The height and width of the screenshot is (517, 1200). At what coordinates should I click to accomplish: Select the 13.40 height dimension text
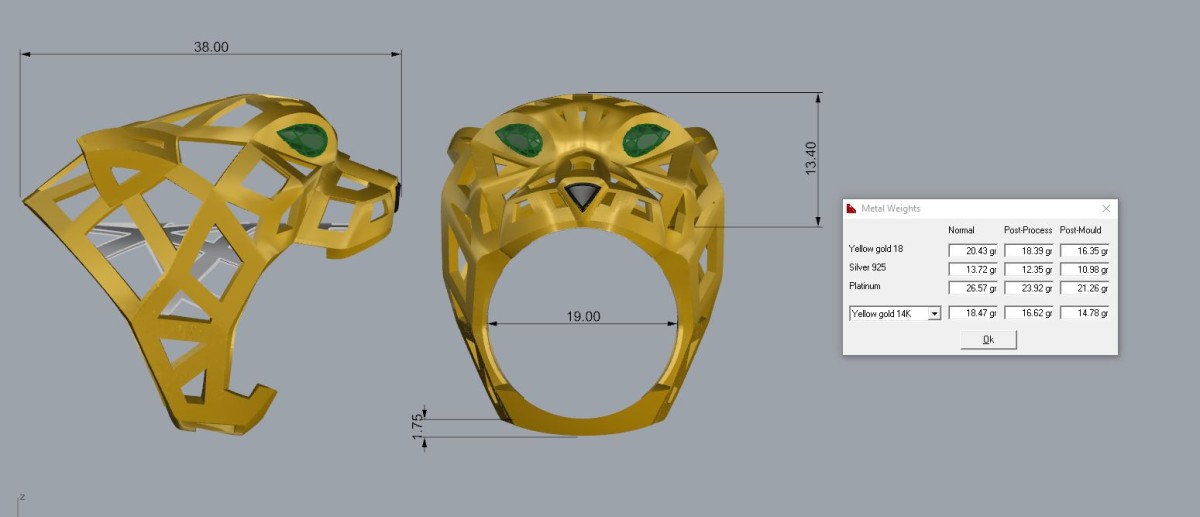pyautogui.click(x=811, y=159)
